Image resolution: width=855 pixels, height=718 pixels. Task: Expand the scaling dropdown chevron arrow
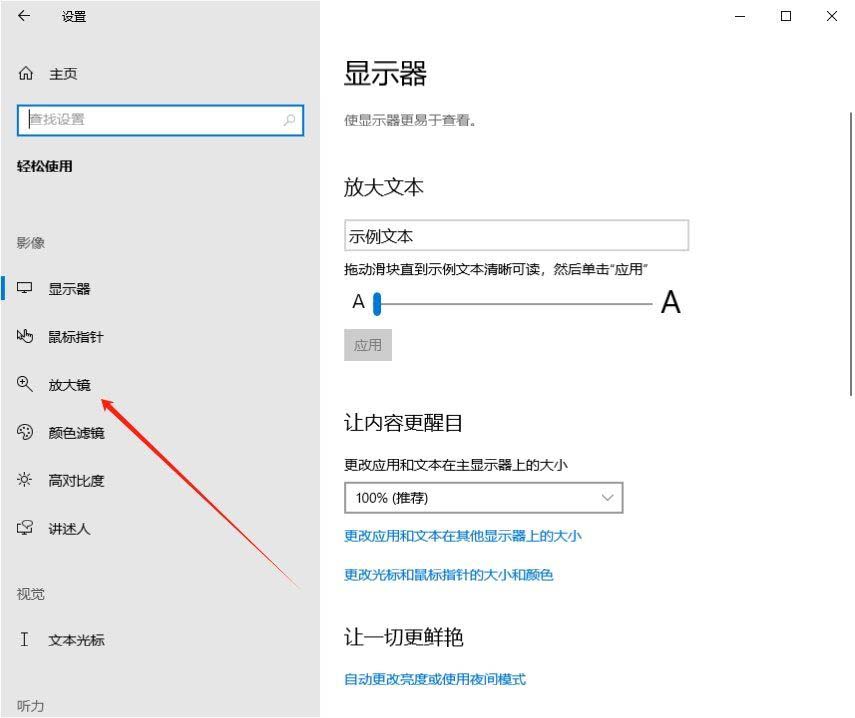point(607,498)
